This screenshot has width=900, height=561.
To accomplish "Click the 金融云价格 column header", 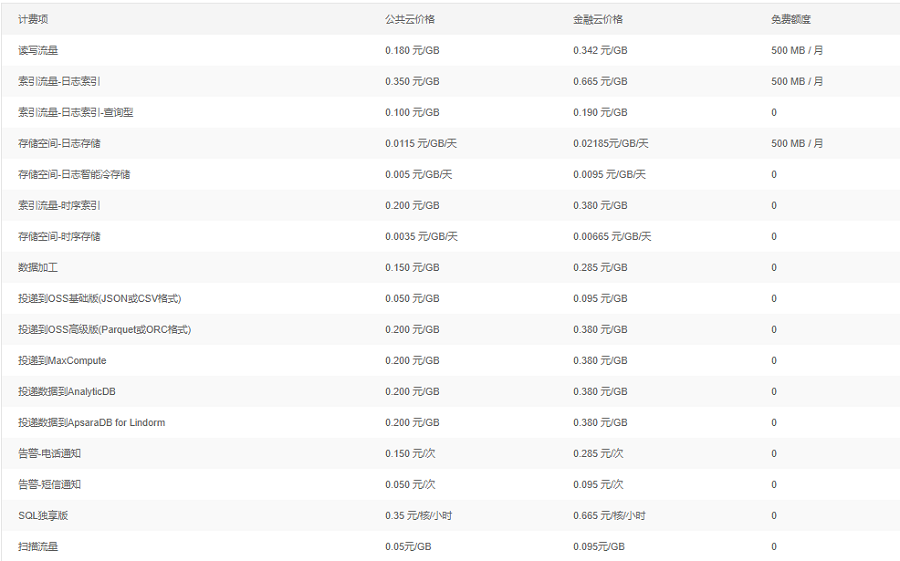I will 598,20.
